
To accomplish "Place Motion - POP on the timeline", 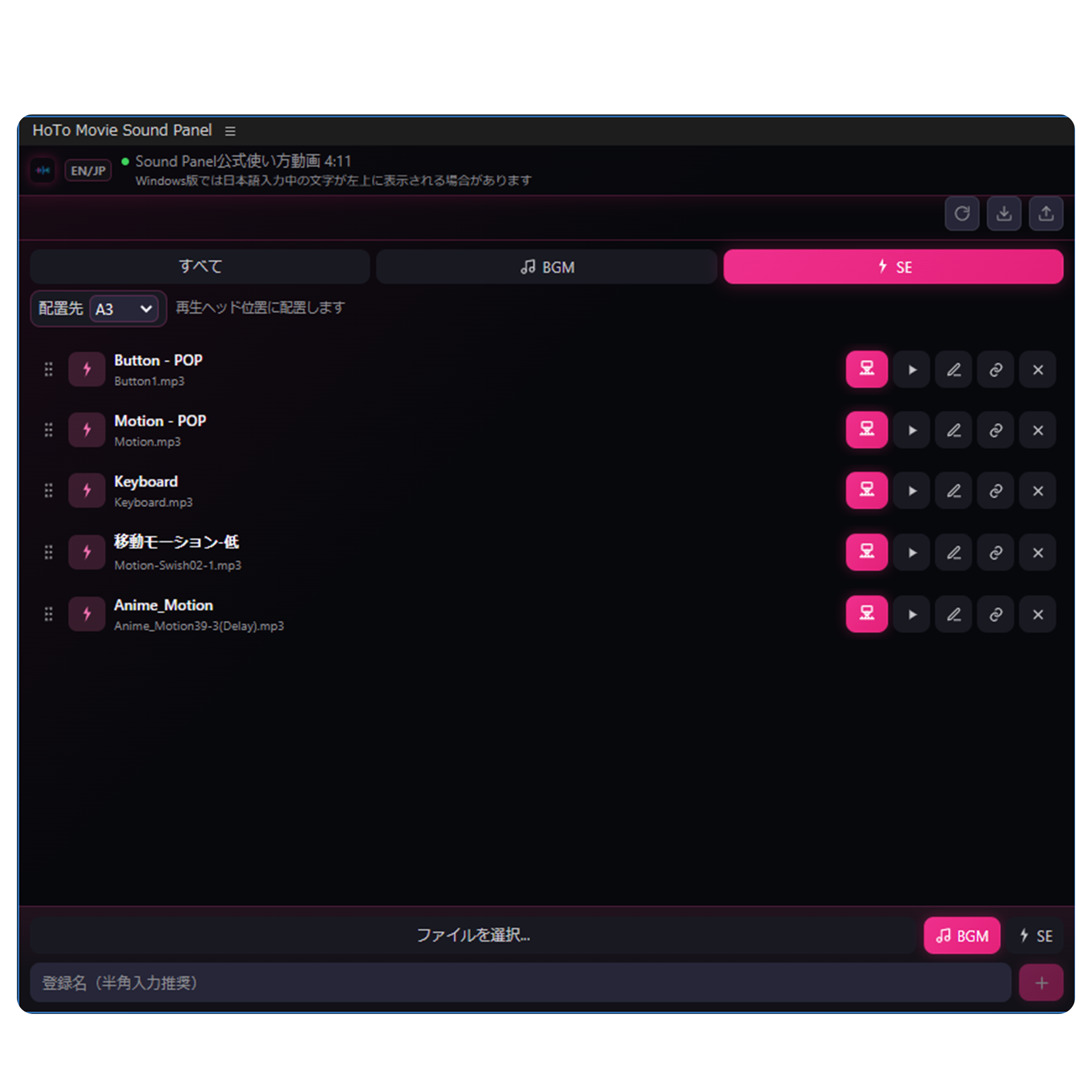I will (867, 430).
